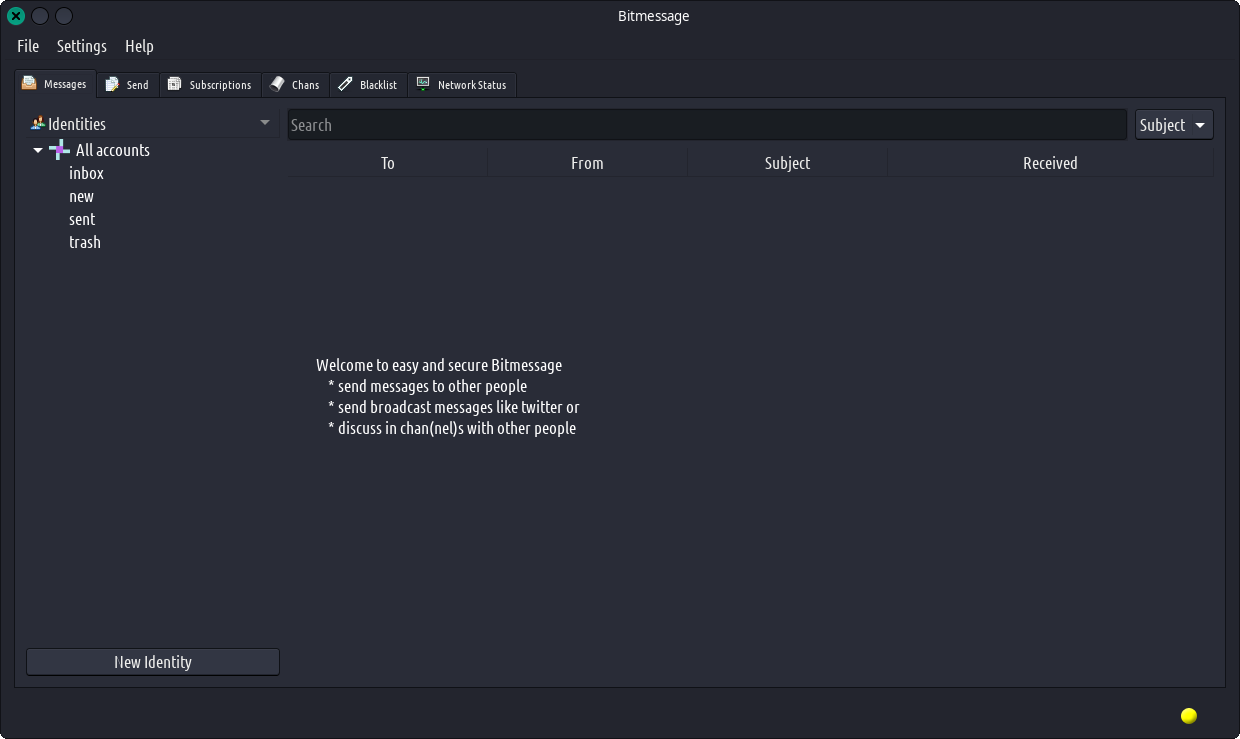Open the Settings menu
The height and width of the screenshot is (739, 1240).
click(81, 46)
